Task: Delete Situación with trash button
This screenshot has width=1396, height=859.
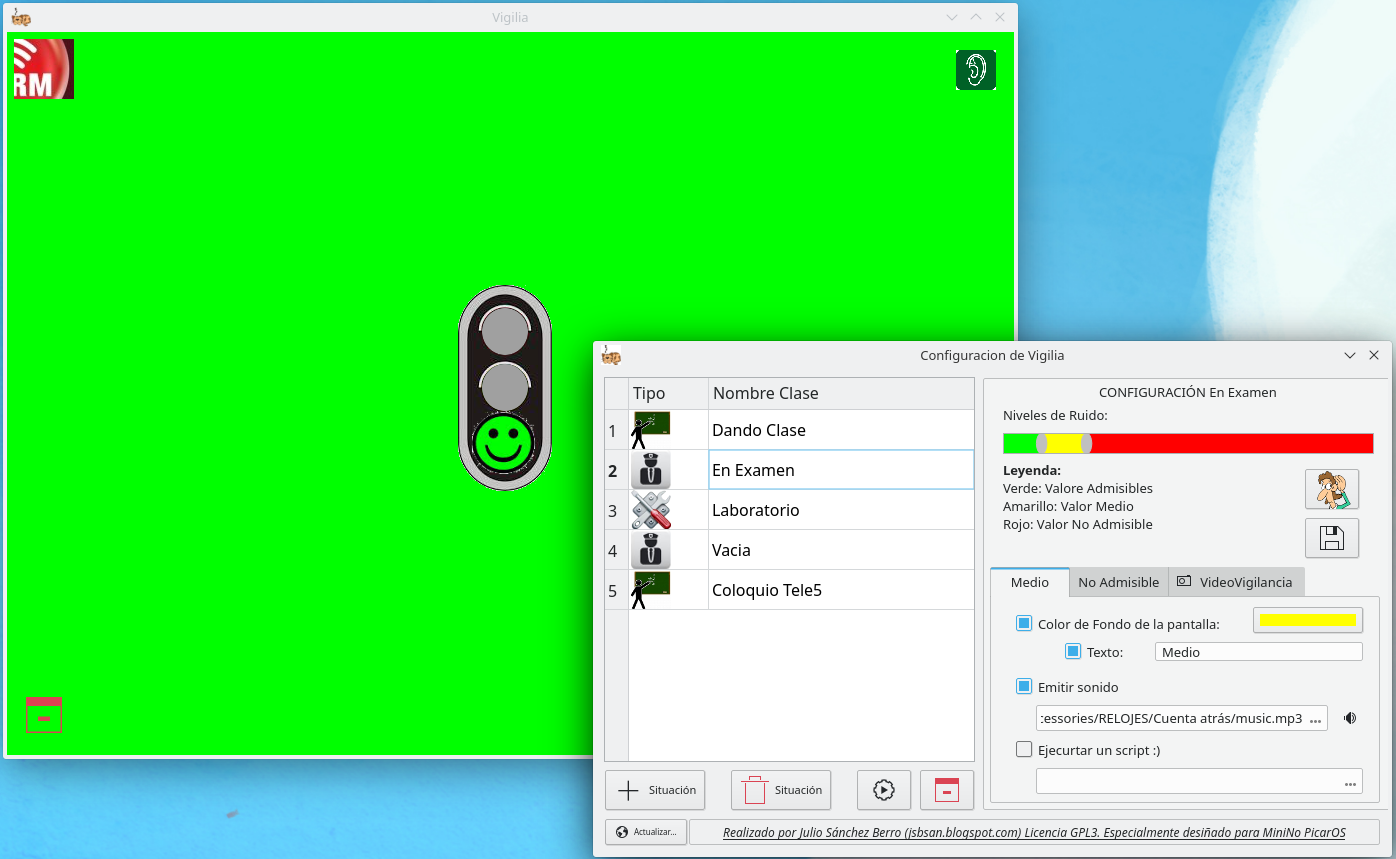Action: coord(781,790)
